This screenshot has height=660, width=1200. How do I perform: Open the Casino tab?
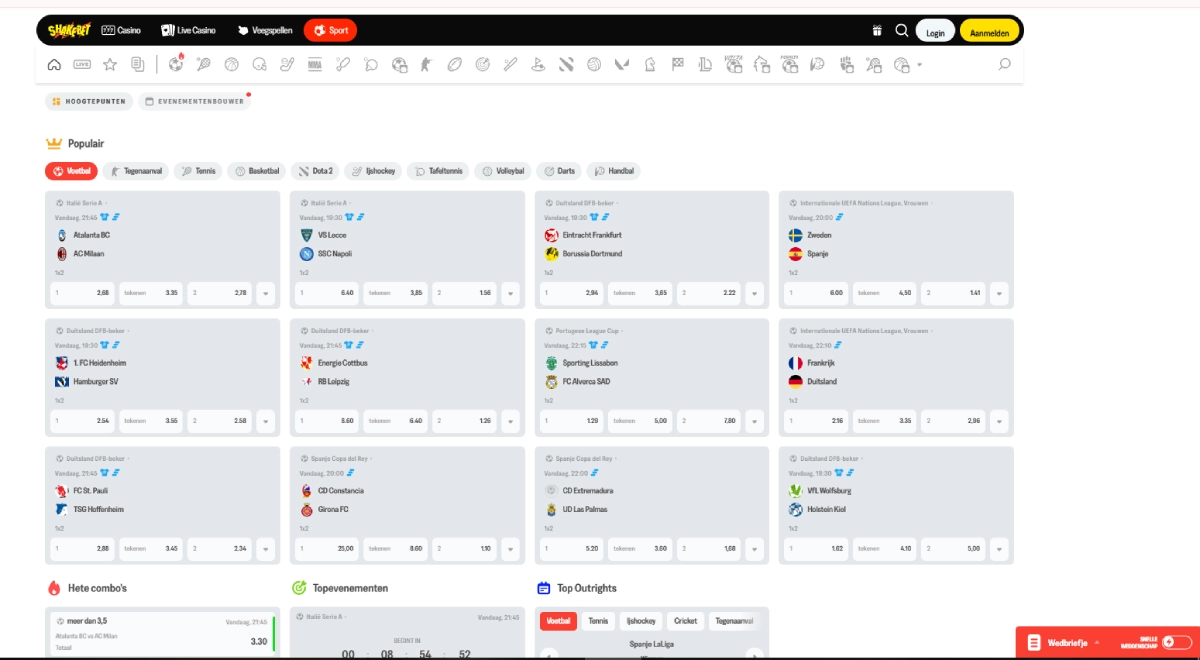121,31
